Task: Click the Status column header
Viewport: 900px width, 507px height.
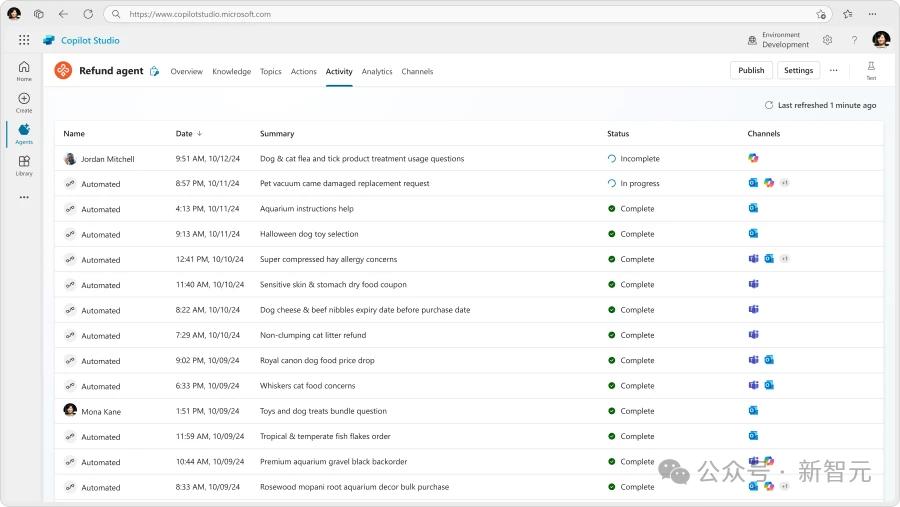Action: 618,133
